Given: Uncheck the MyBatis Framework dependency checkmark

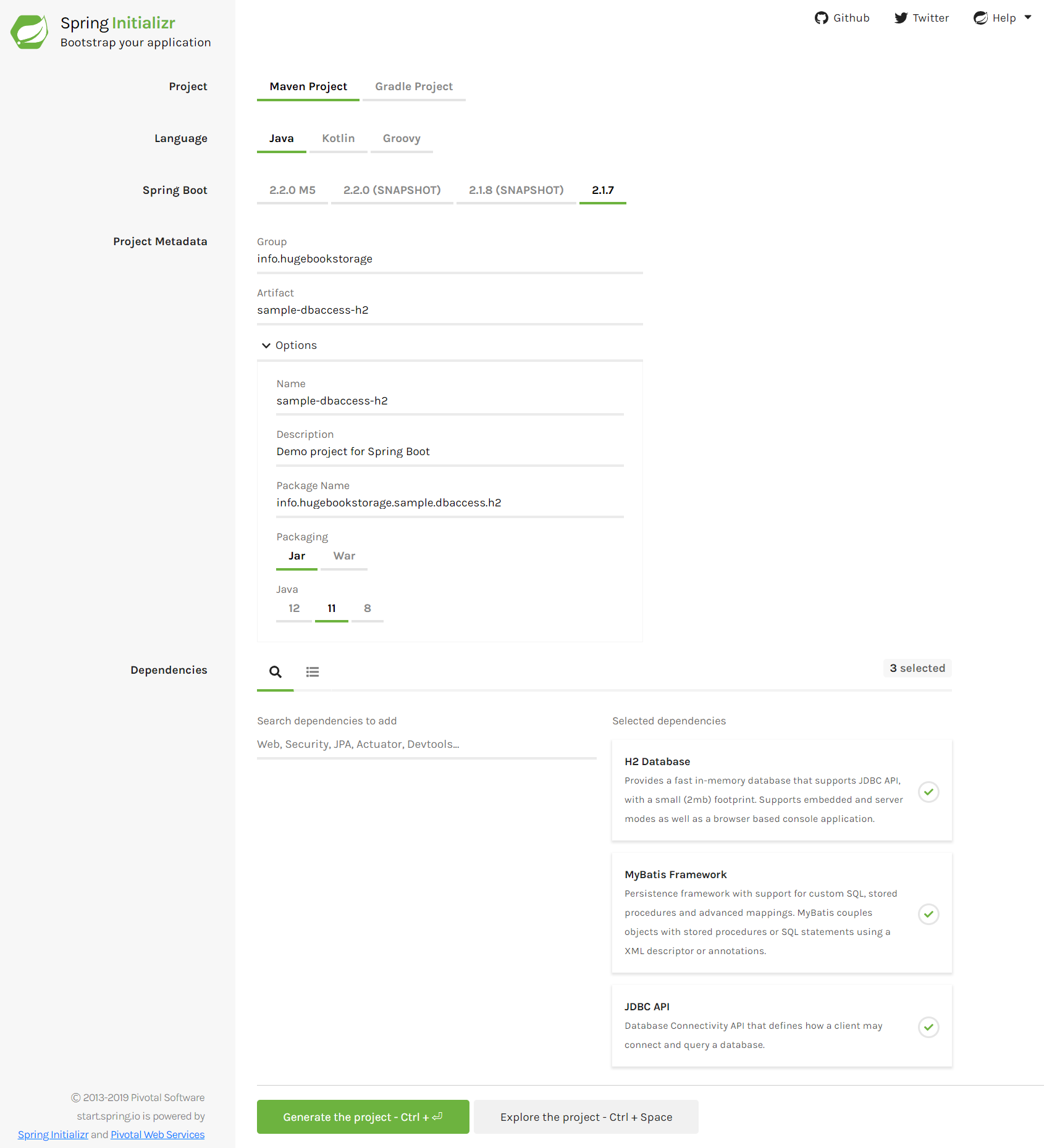Looking at the screenshot, I should 928,914.
